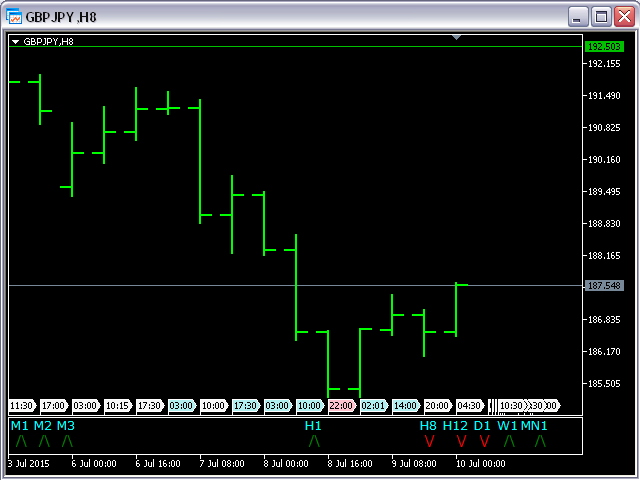
Task: Click the white 10:00 event time tag
Action: pos(215,406)
